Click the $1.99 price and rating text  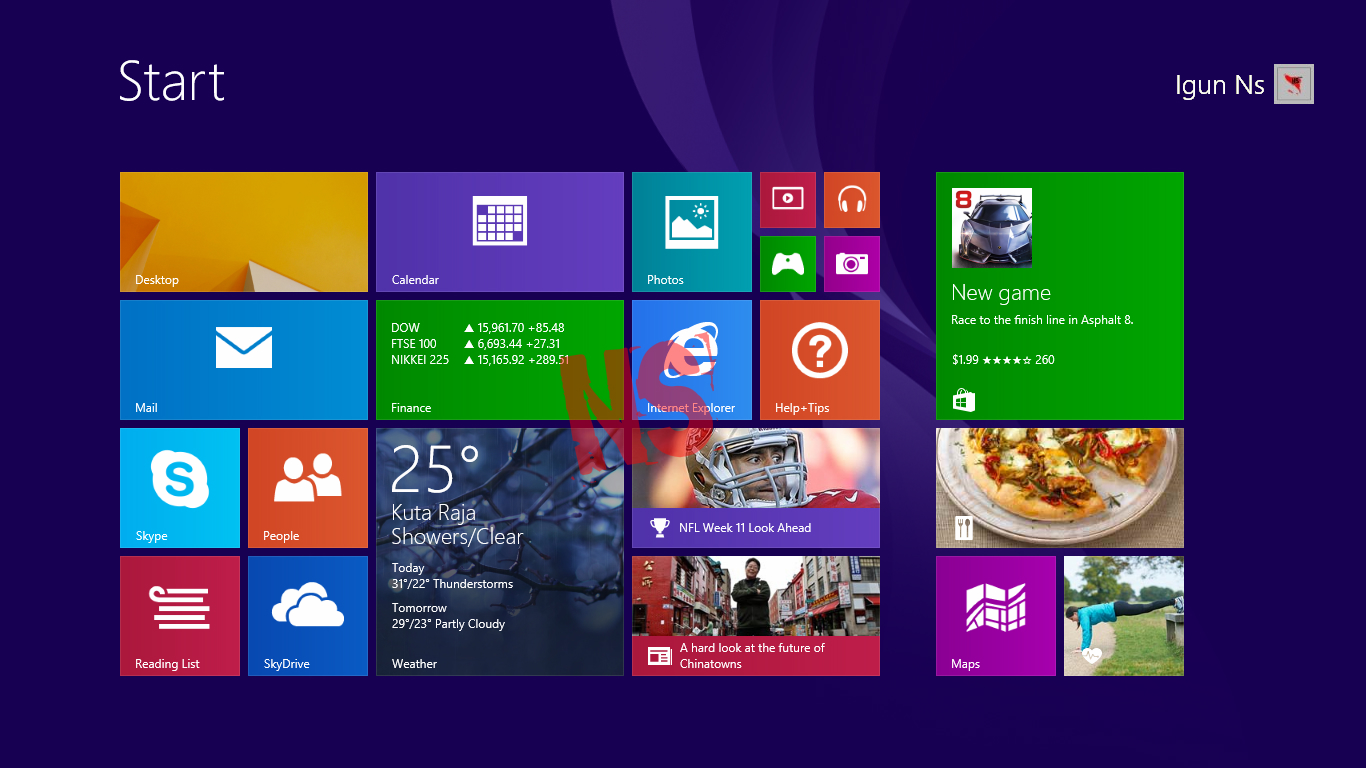pyautogui.click(x=1003, y=360)
